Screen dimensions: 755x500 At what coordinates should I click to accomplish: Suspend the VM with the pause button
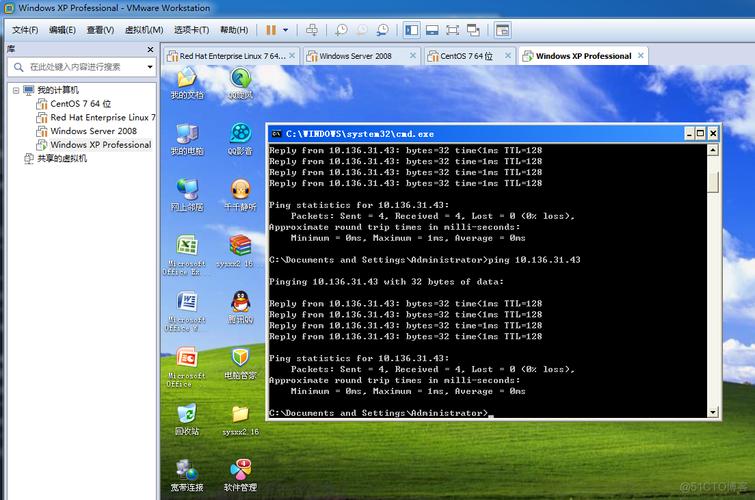271,30
